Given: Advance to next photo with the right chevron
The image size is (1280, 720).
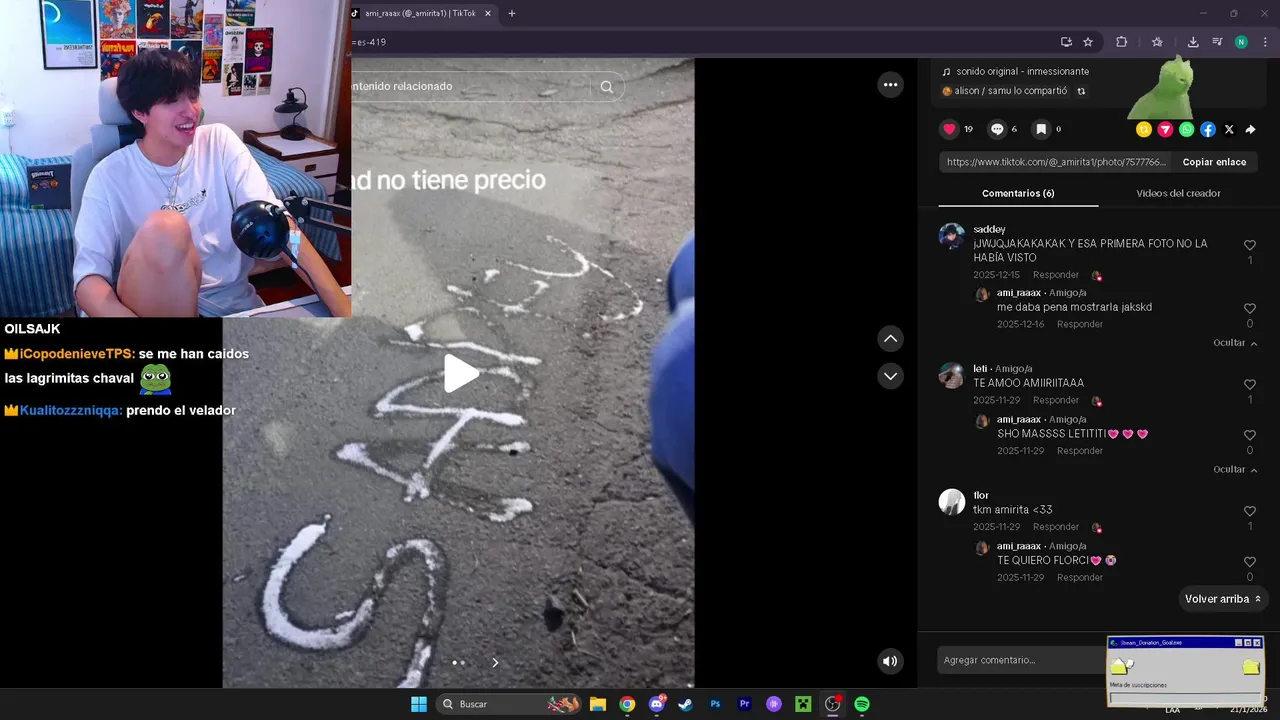Looking at the screenshot, I should (495, 662).
